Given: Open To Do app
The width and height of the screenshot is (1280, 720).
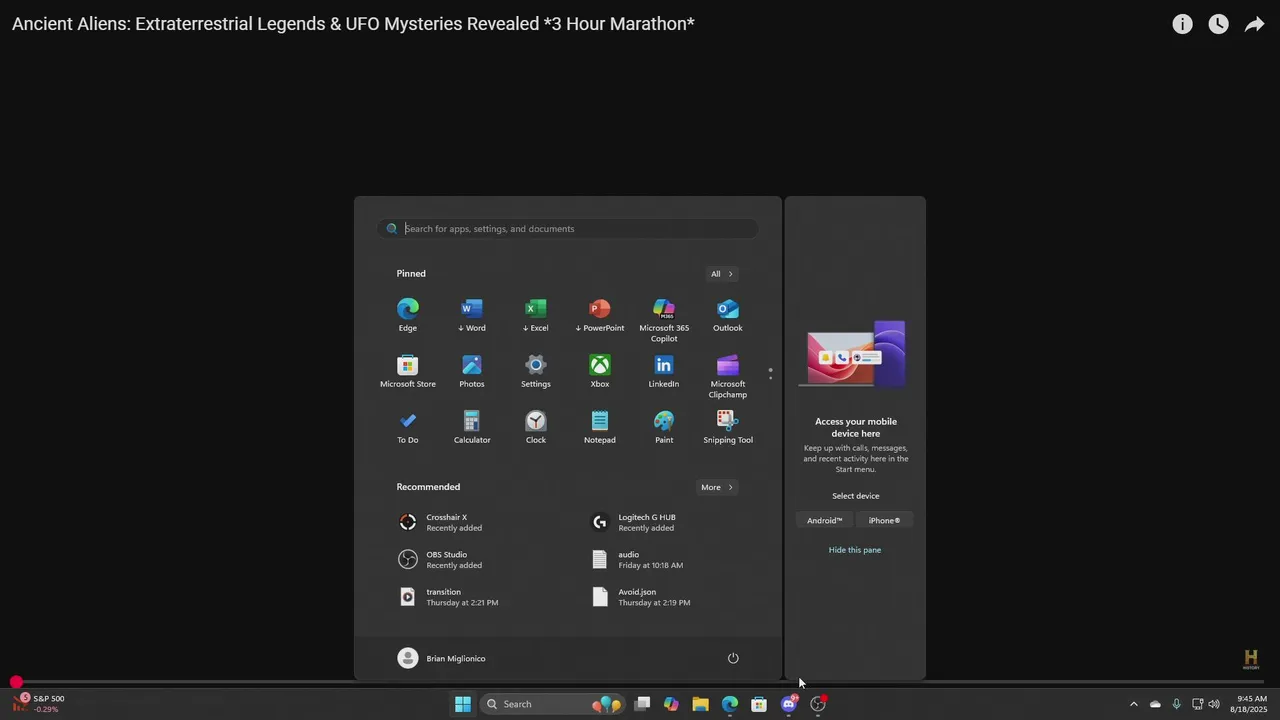Looking at the screenshot, I should pos(408,426).
